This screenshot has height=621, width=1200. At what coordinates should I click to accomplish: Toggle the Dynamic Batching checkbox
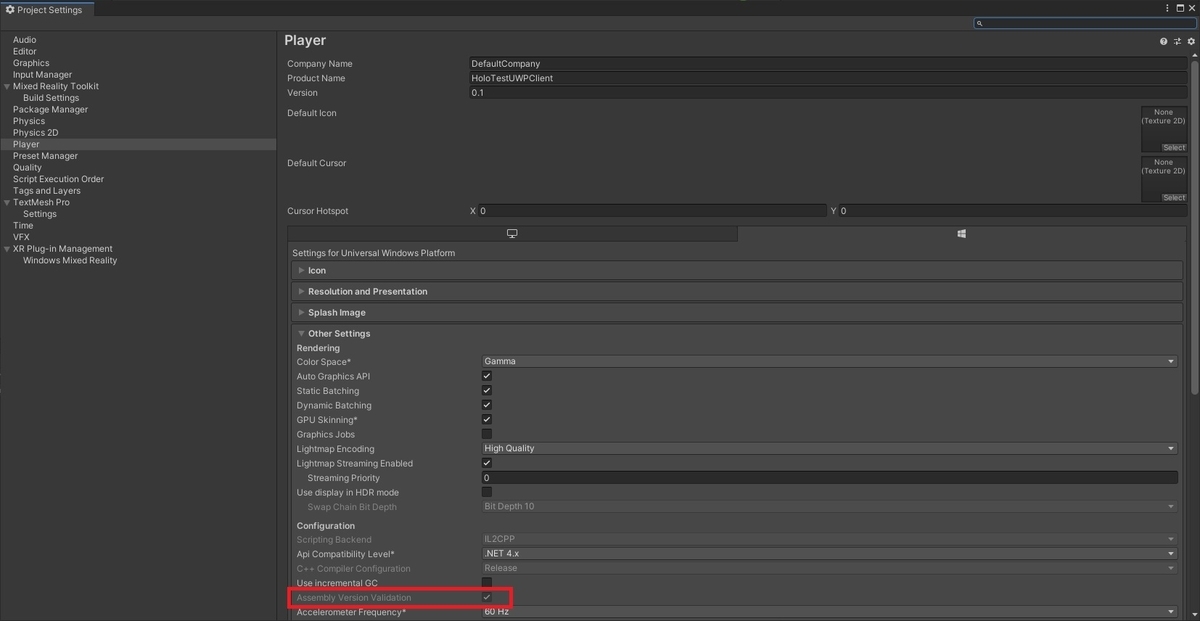[487, 405]
